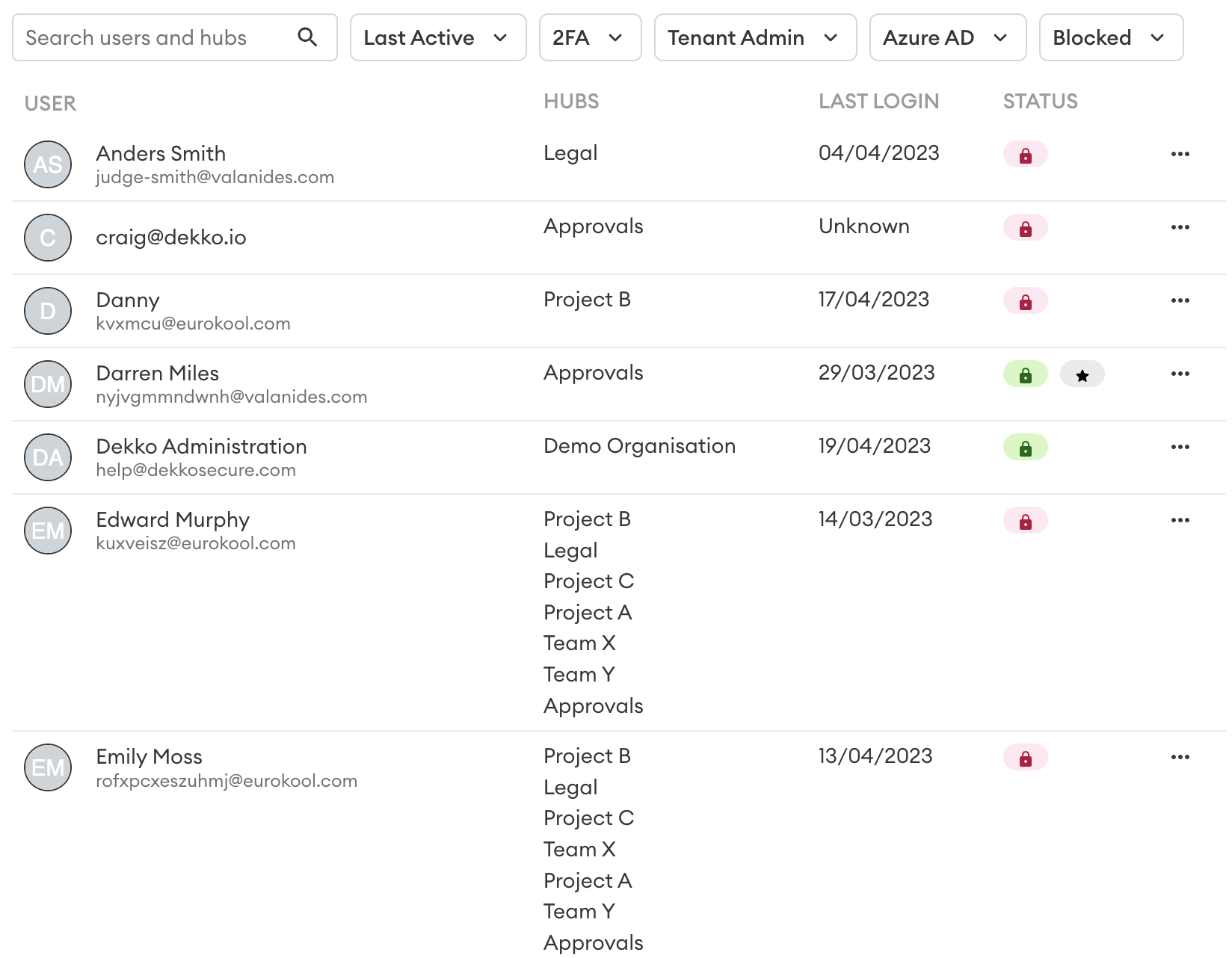Click the D avatar for Danny

pos(48,311)
